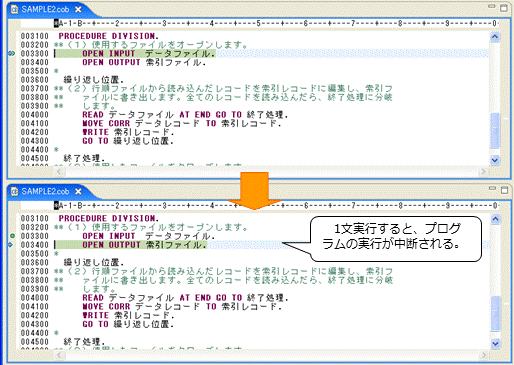Click the GO TO line 004300 in upper editor
The height and width of the screenshot is (365, 514).
[x=128, y=141]
